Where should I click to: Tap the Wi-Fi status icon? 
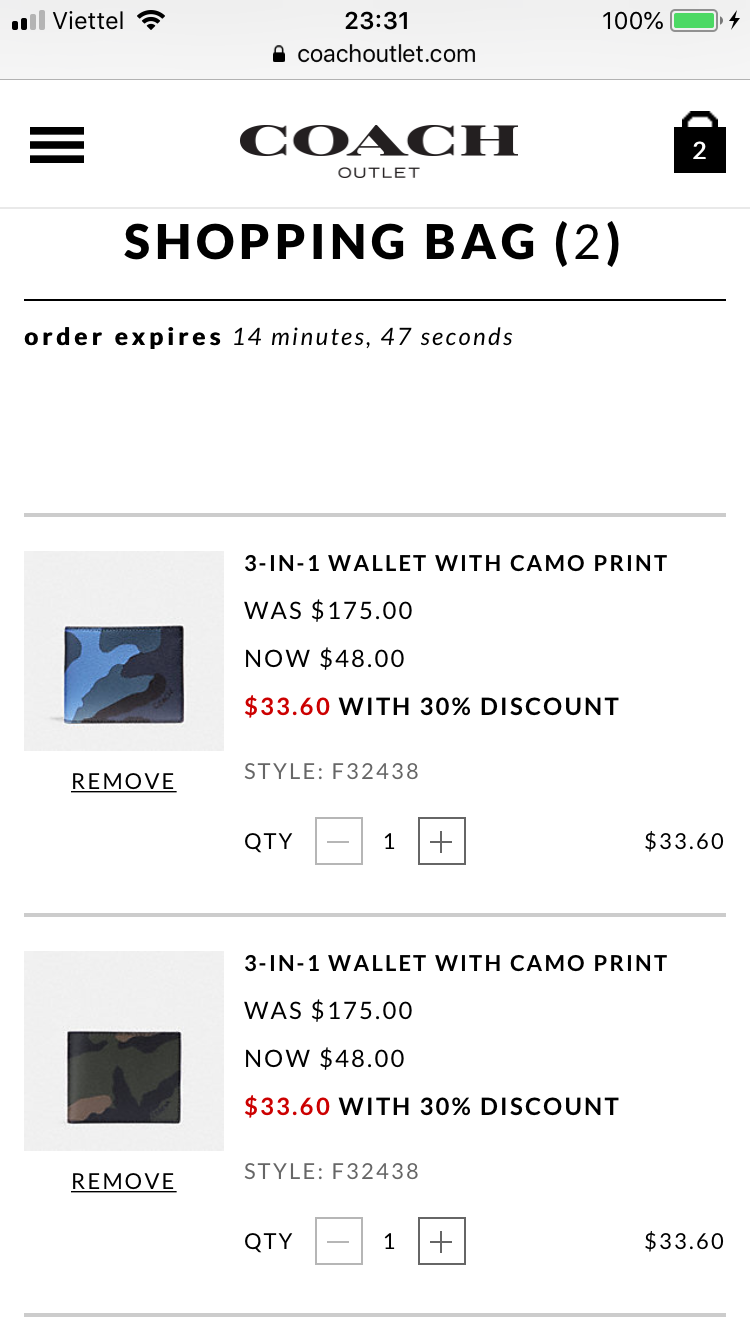click(x=151, y=20)
